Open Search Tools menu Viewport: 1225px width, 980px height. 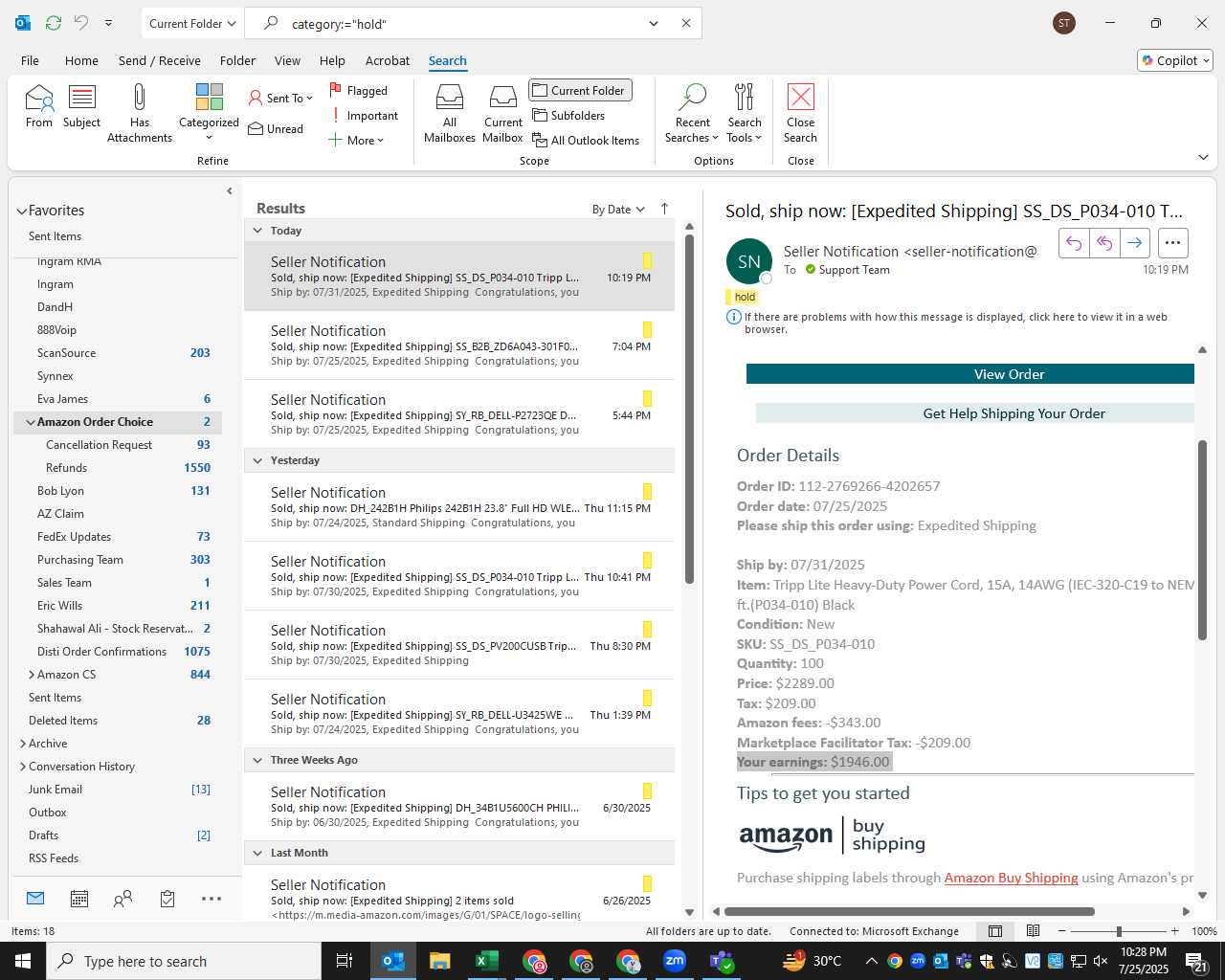click(x=745, y=113)
